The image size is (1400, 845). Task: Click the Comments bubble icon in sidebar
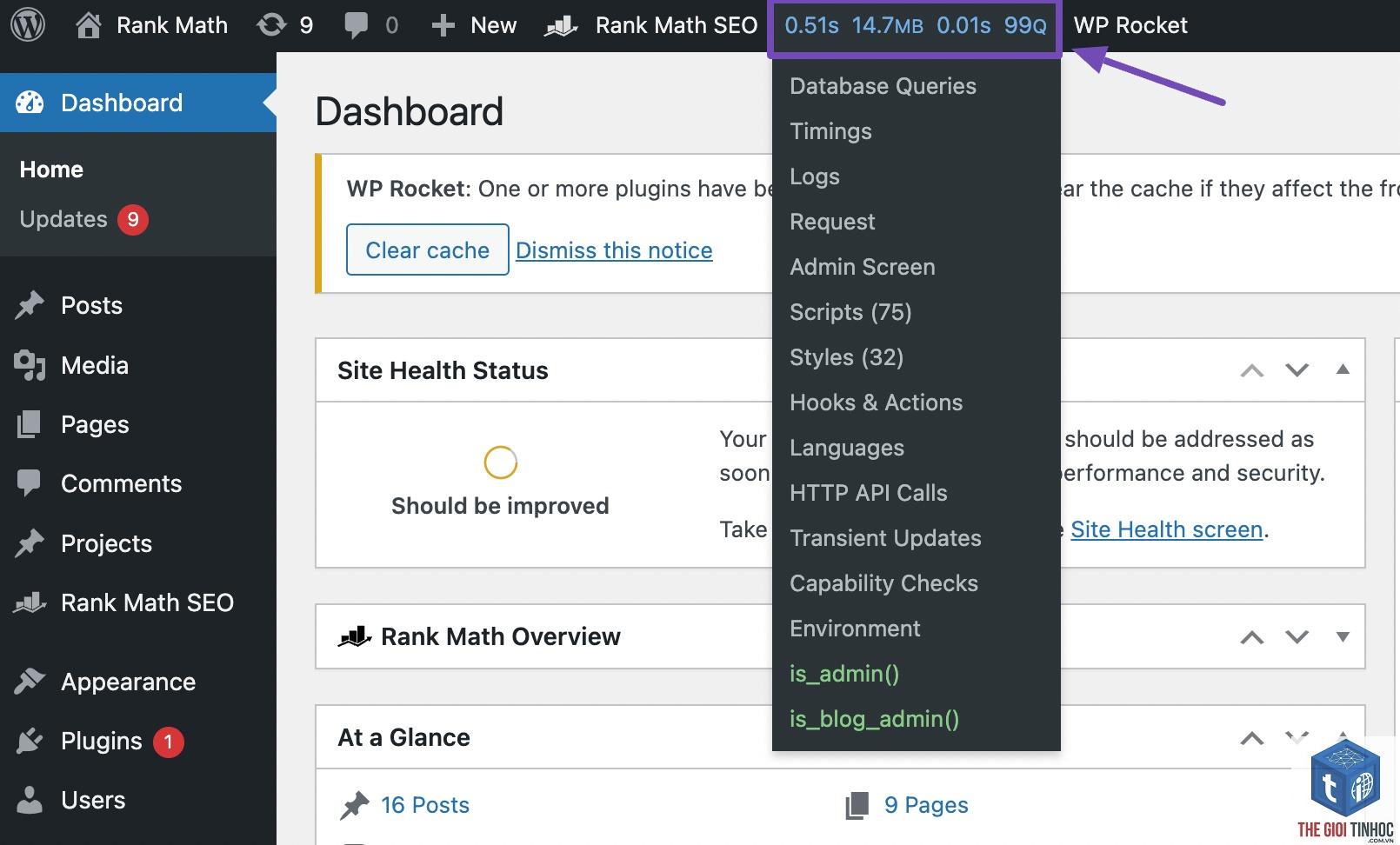pos(29,483)
